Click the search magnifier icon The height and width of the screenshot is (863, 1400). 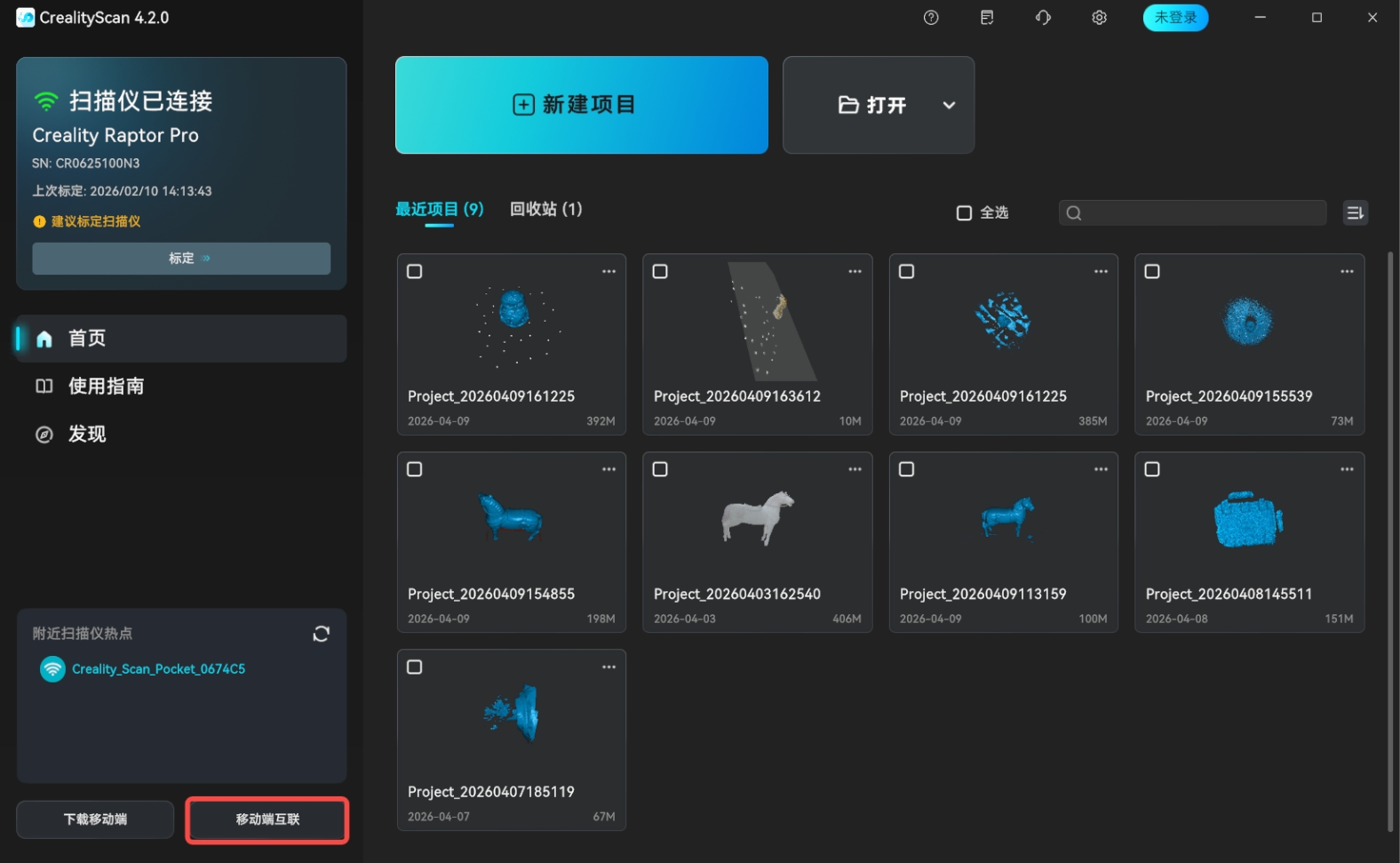pyautogui.click(x=1074, y=213)
